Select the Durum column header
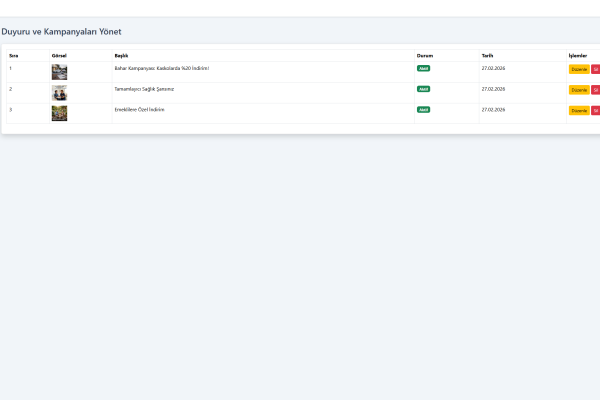600x400 pixels. 425,55
